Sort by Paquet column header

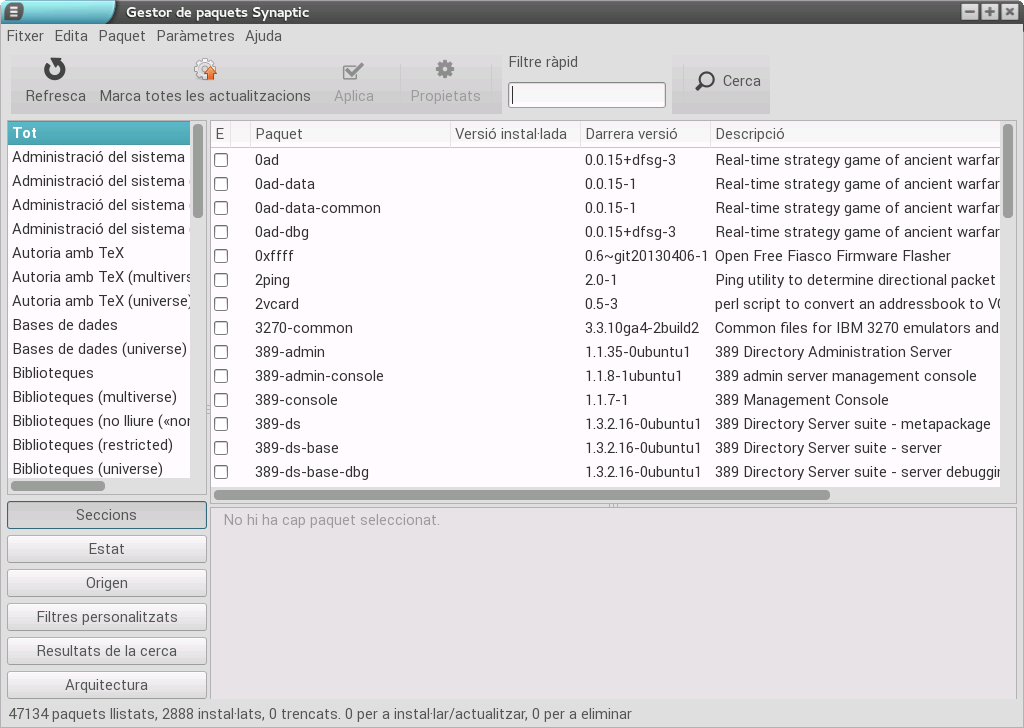click(x=349, y=134)
